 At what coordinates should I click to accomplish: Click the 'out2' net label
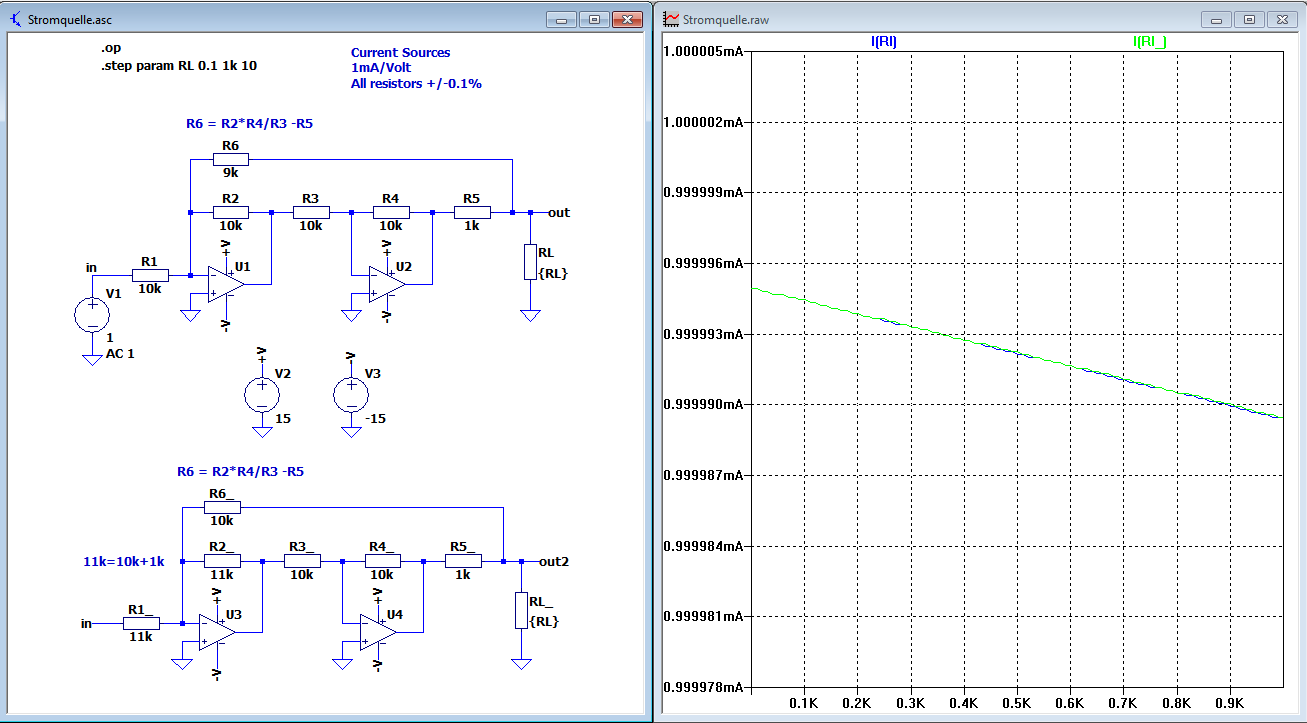[x=554, y=561]
